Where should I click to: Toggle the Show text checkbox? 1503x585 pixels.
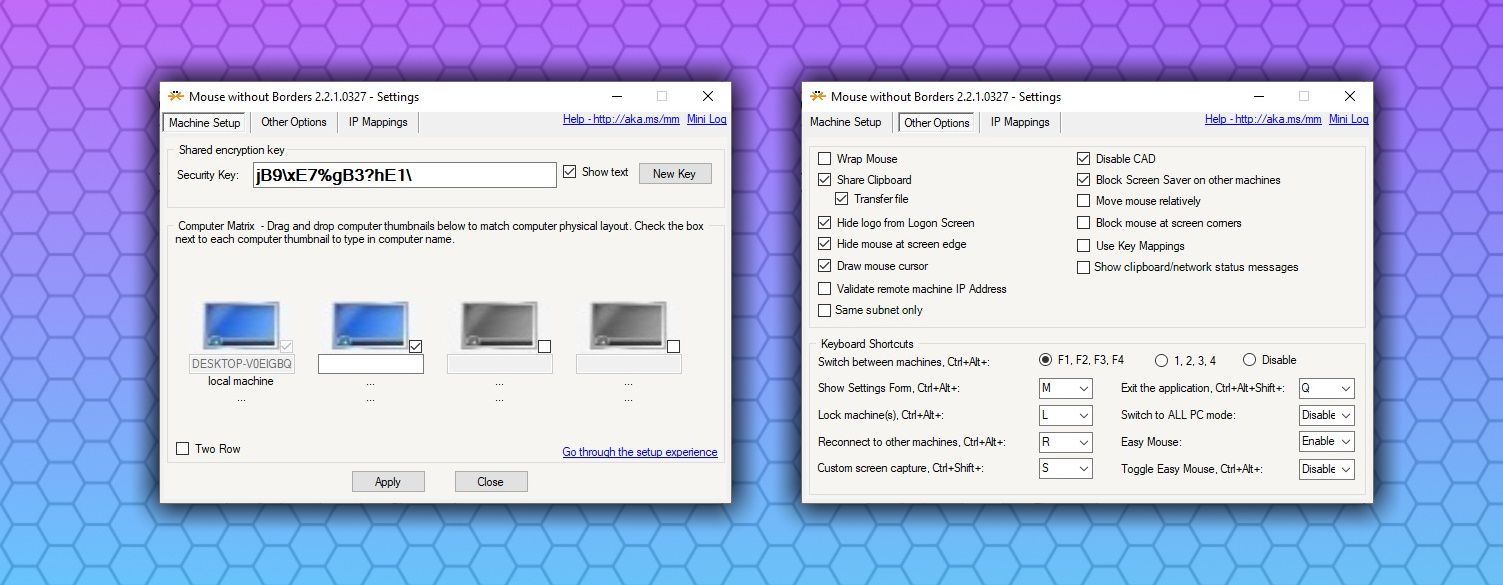click(x=570, y=172)
